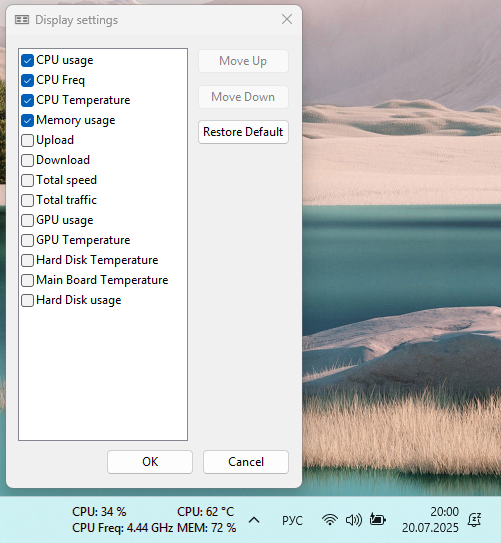
Task: Enable the GPU usage checkbox
Action: click(27, 220)
